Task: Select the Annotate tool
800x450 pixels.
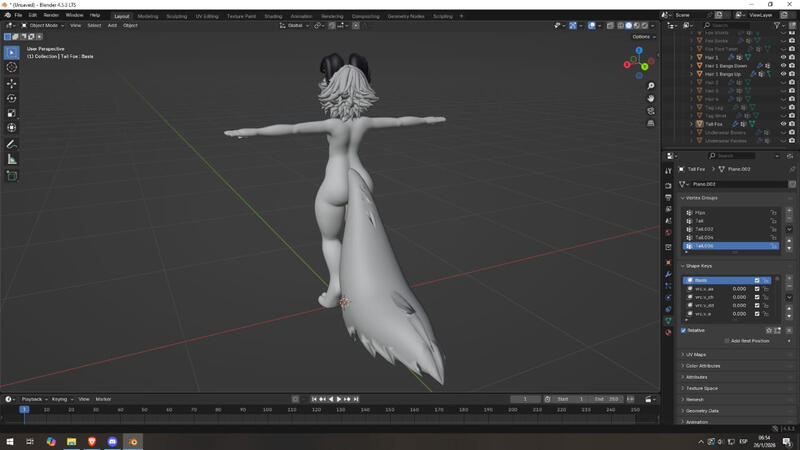Action: (12, 144)
